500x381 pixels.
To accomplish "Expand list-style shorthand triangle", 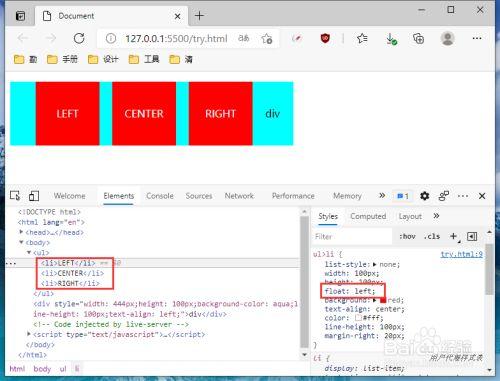I will click(x=375, y=264).
